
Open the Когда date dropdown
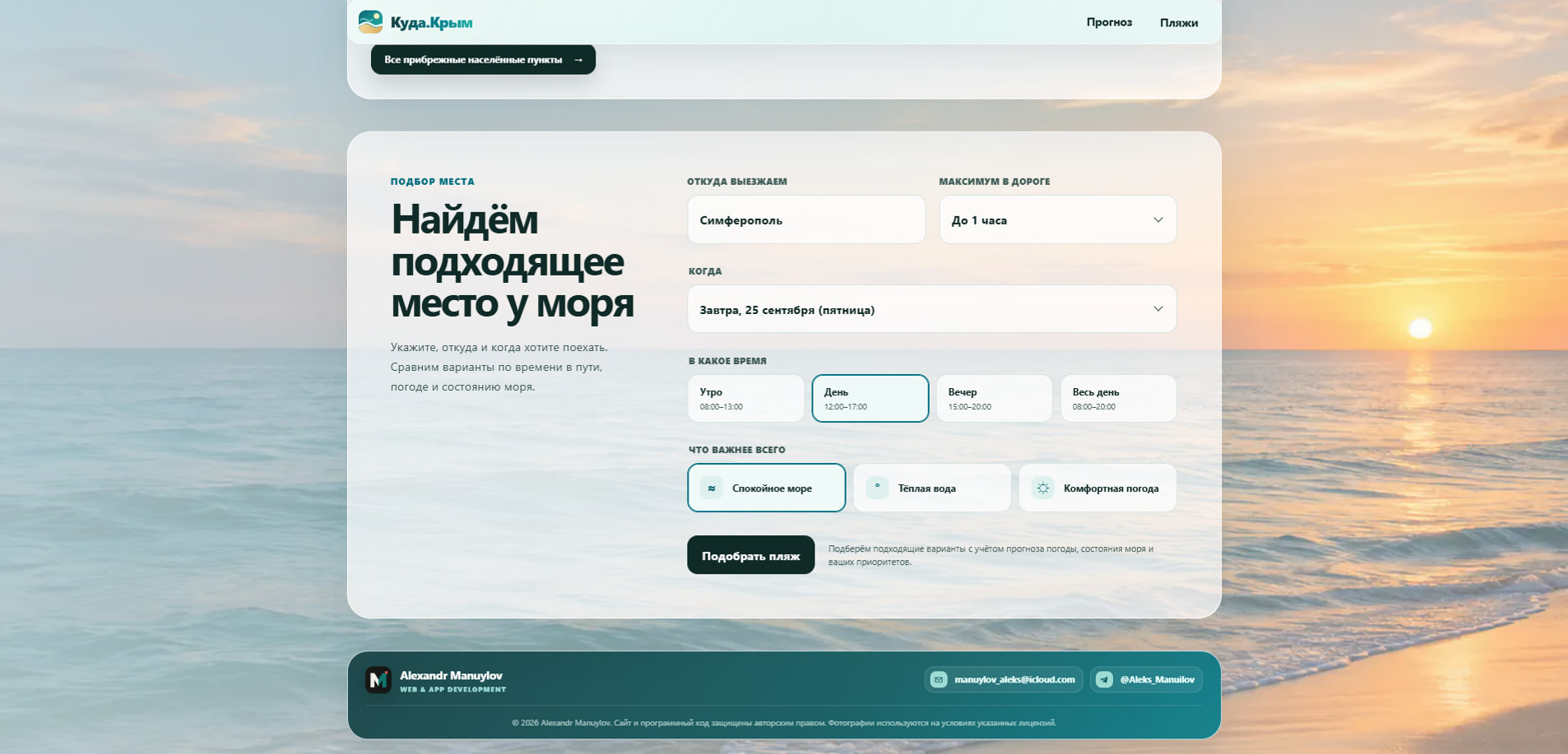pyautogui.click(x=931, y=309)
